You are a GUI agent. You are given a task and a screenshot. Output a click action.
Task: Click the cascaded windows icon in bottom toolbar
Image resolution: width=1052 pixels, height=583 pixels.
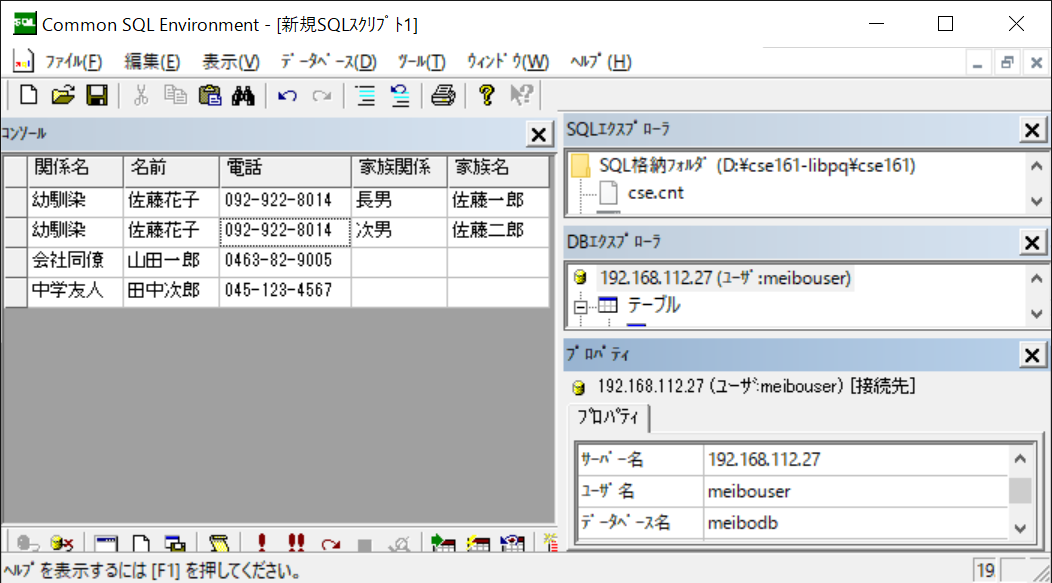(175, 543)
